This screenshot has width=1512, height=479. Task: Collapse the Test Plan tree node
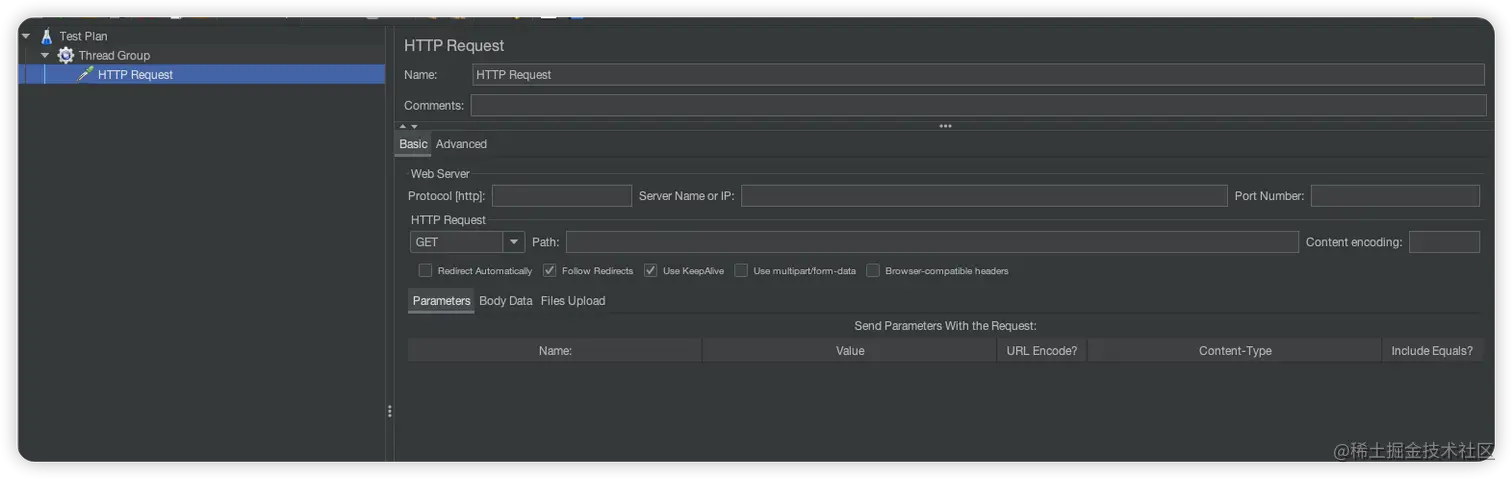[26, 36]
